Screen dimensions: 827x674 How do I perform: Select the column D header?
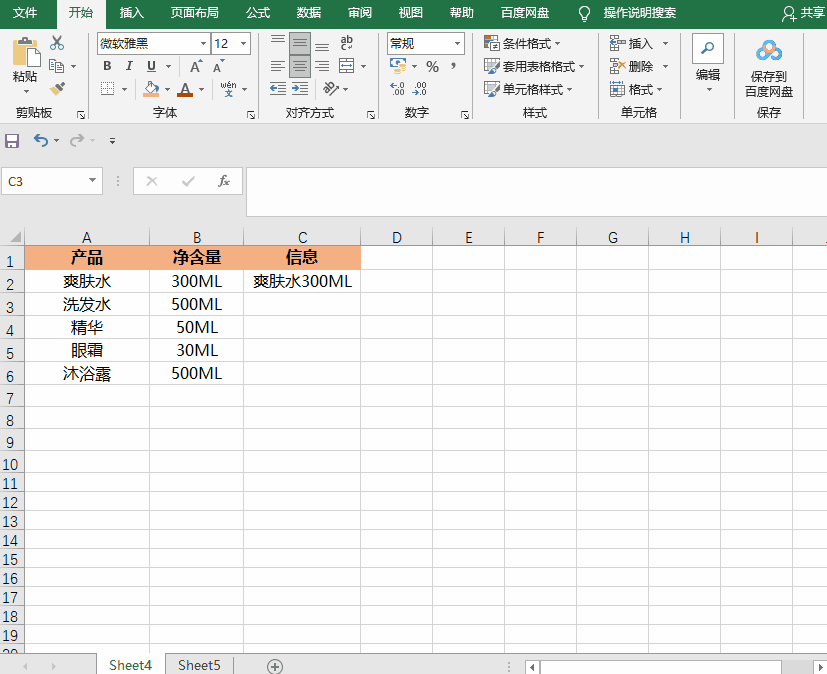click(397, 237)
